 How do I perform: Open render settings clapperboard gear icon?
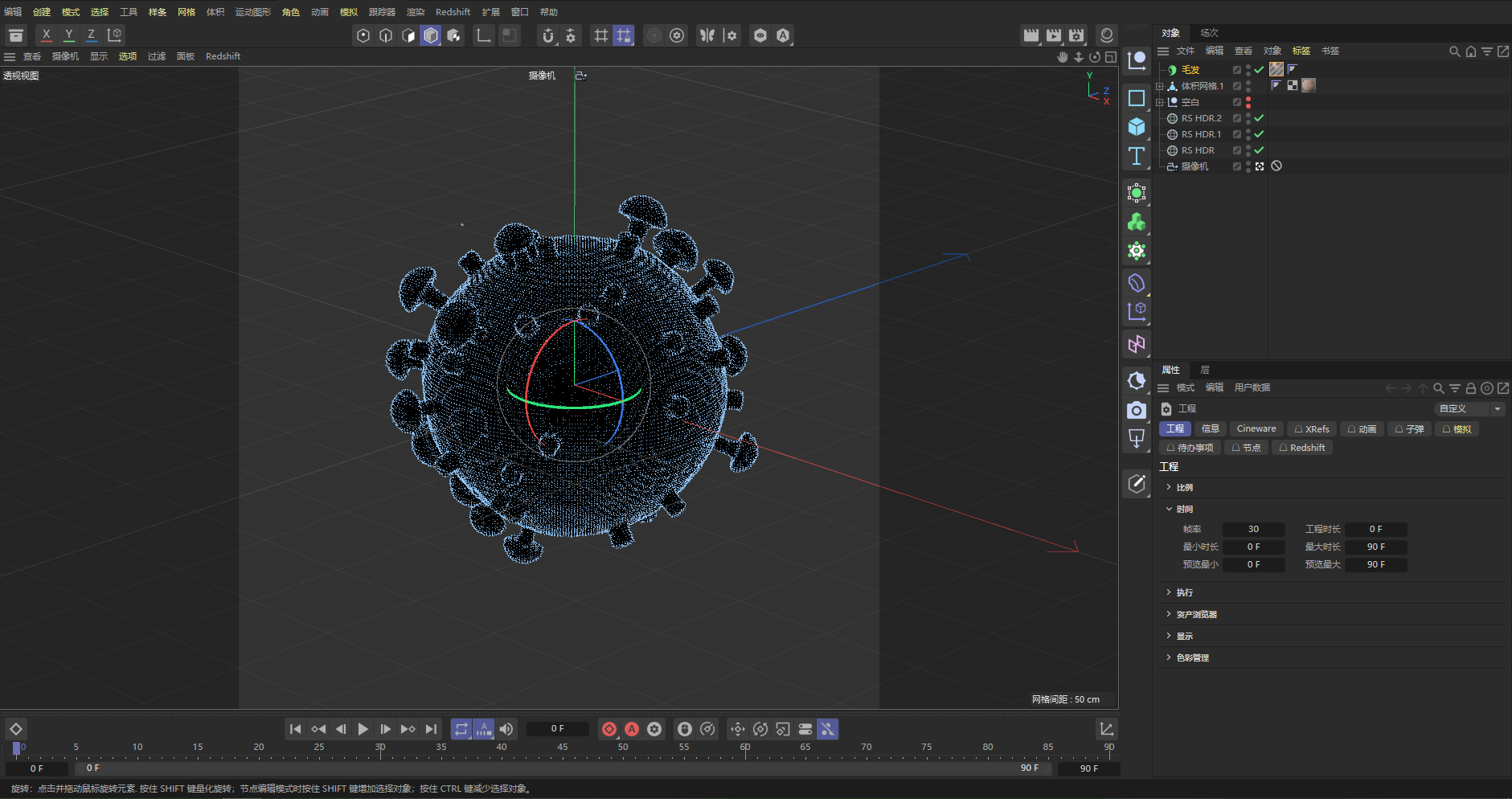pyautogui.click(x=1077, y=35)
